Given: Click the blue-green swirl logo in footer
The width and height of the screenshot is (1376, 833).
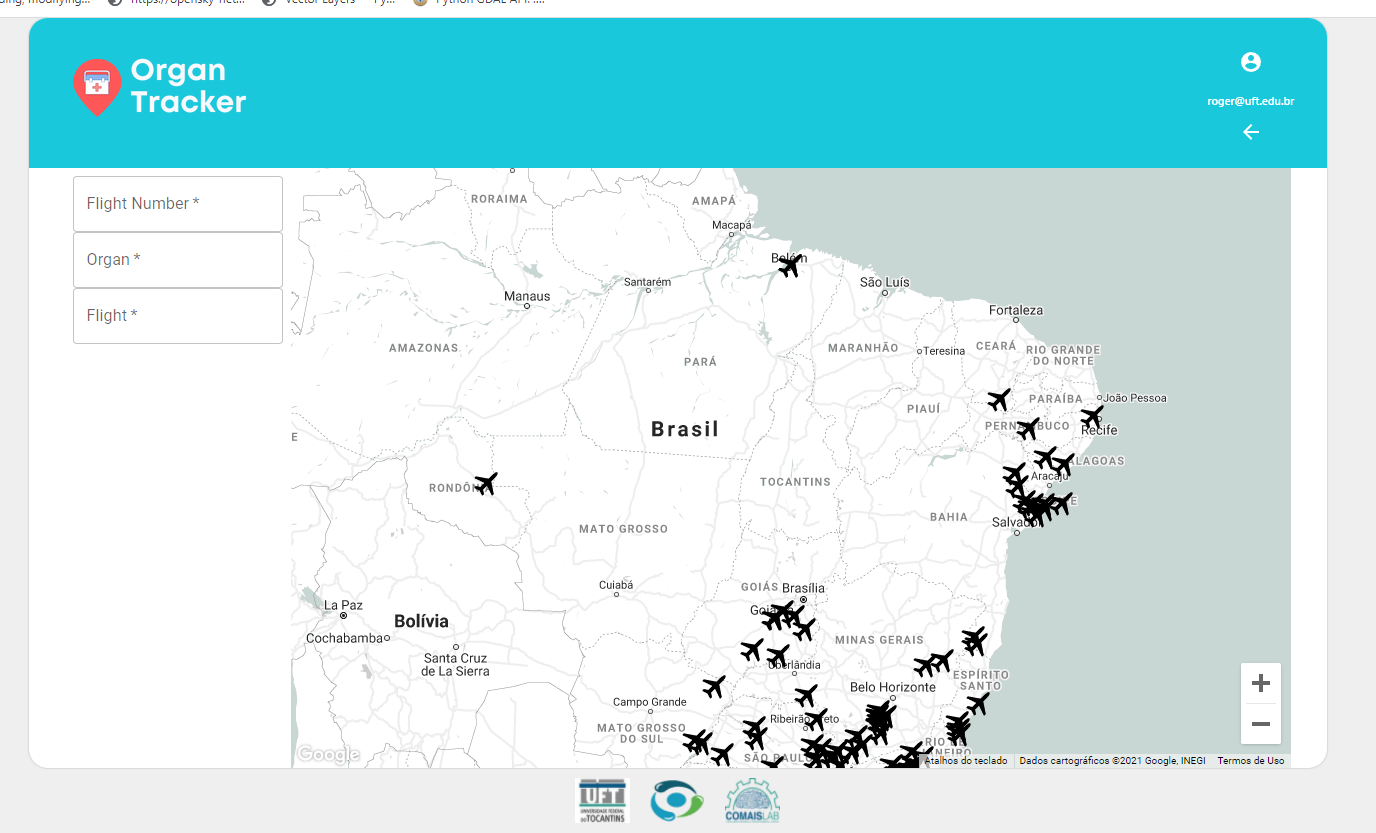Looking at the screenshot, I should [x=677, y=802].
